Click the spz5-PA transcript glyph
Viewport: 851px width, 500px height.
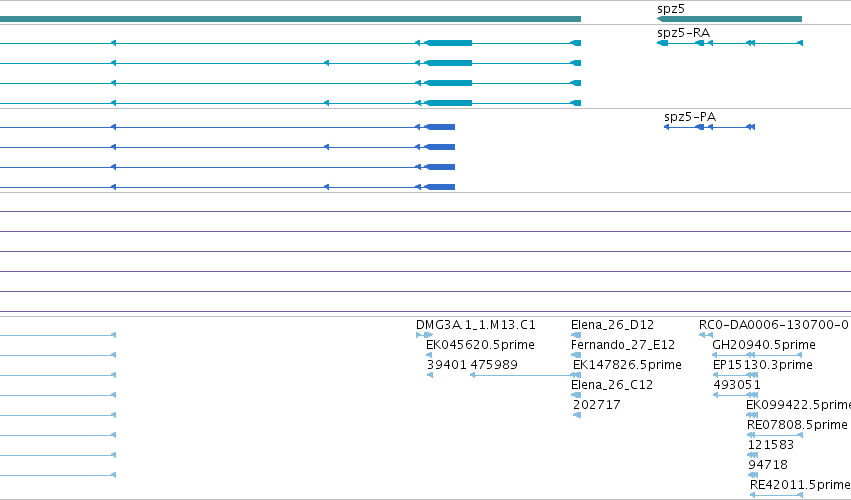coord(709,127)
